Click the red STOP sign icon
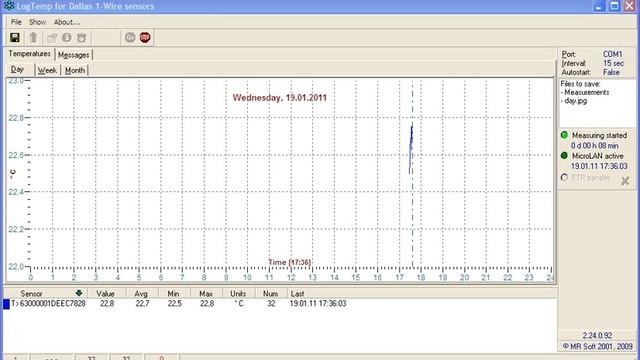 (x=145, y=38)
